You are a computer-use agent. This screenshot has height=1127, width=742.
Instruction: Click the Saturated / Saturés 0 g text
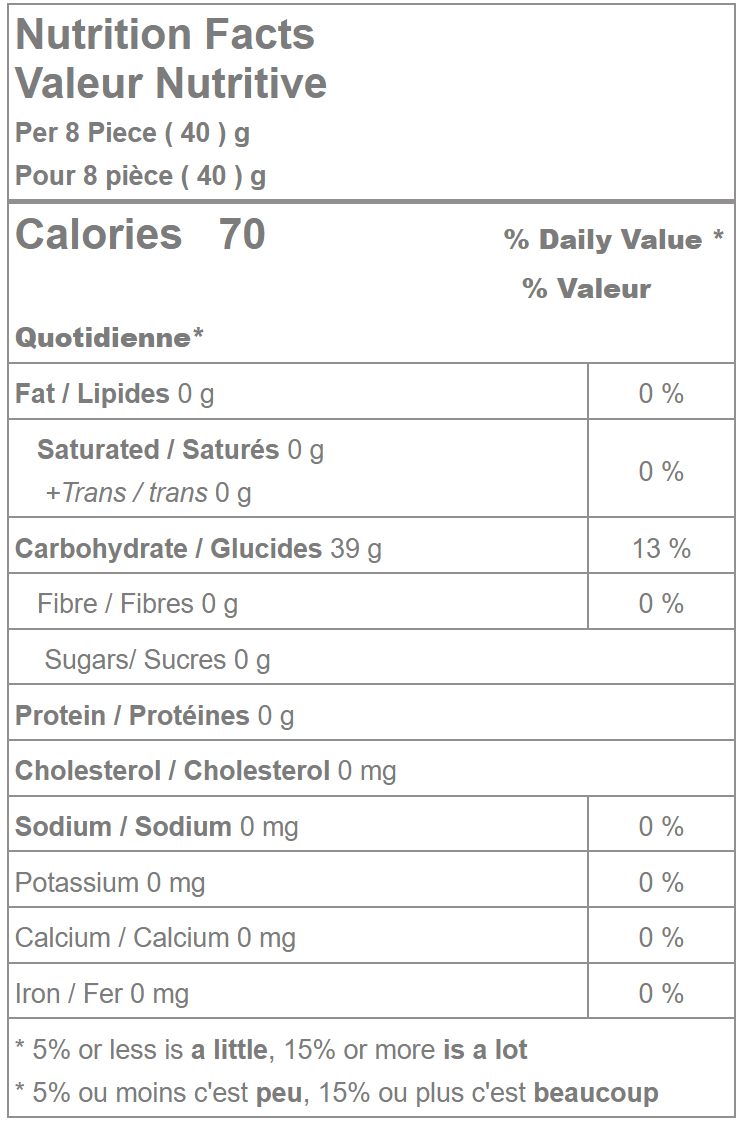180,450
